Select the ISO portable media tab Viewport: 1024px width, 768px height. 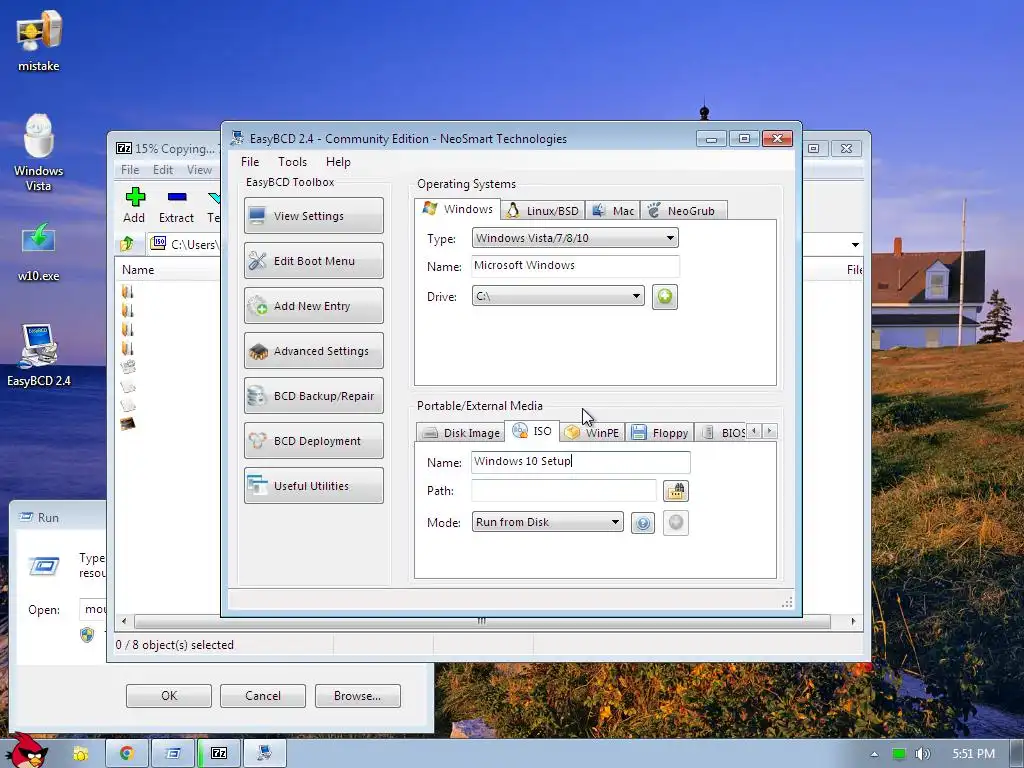532,431
